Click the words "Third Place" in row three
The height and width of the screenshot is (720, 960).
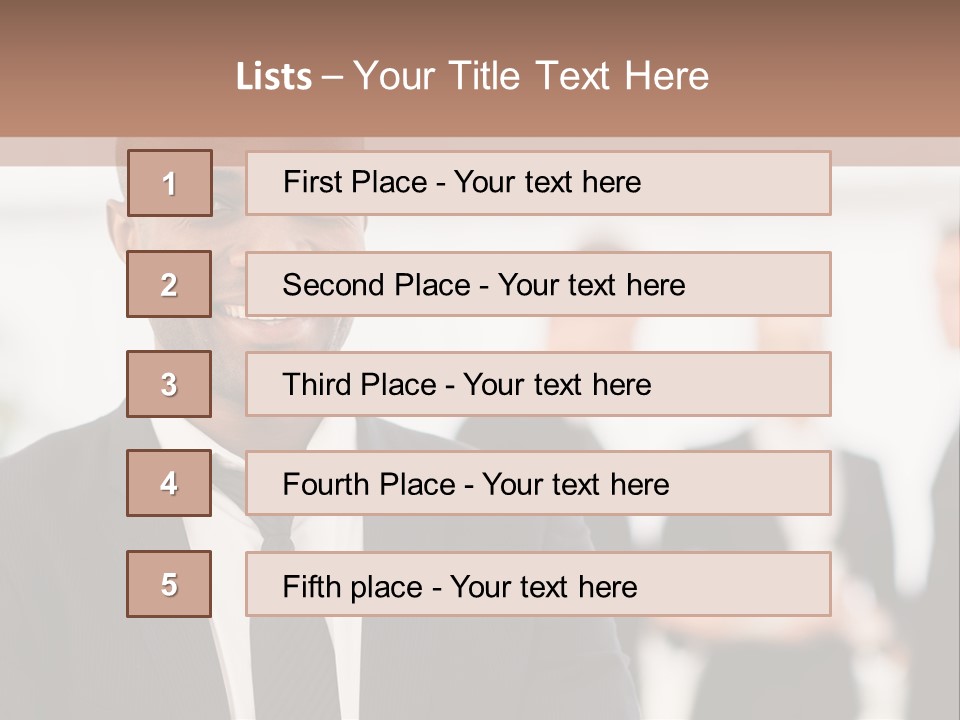click(x=359, y=385)
